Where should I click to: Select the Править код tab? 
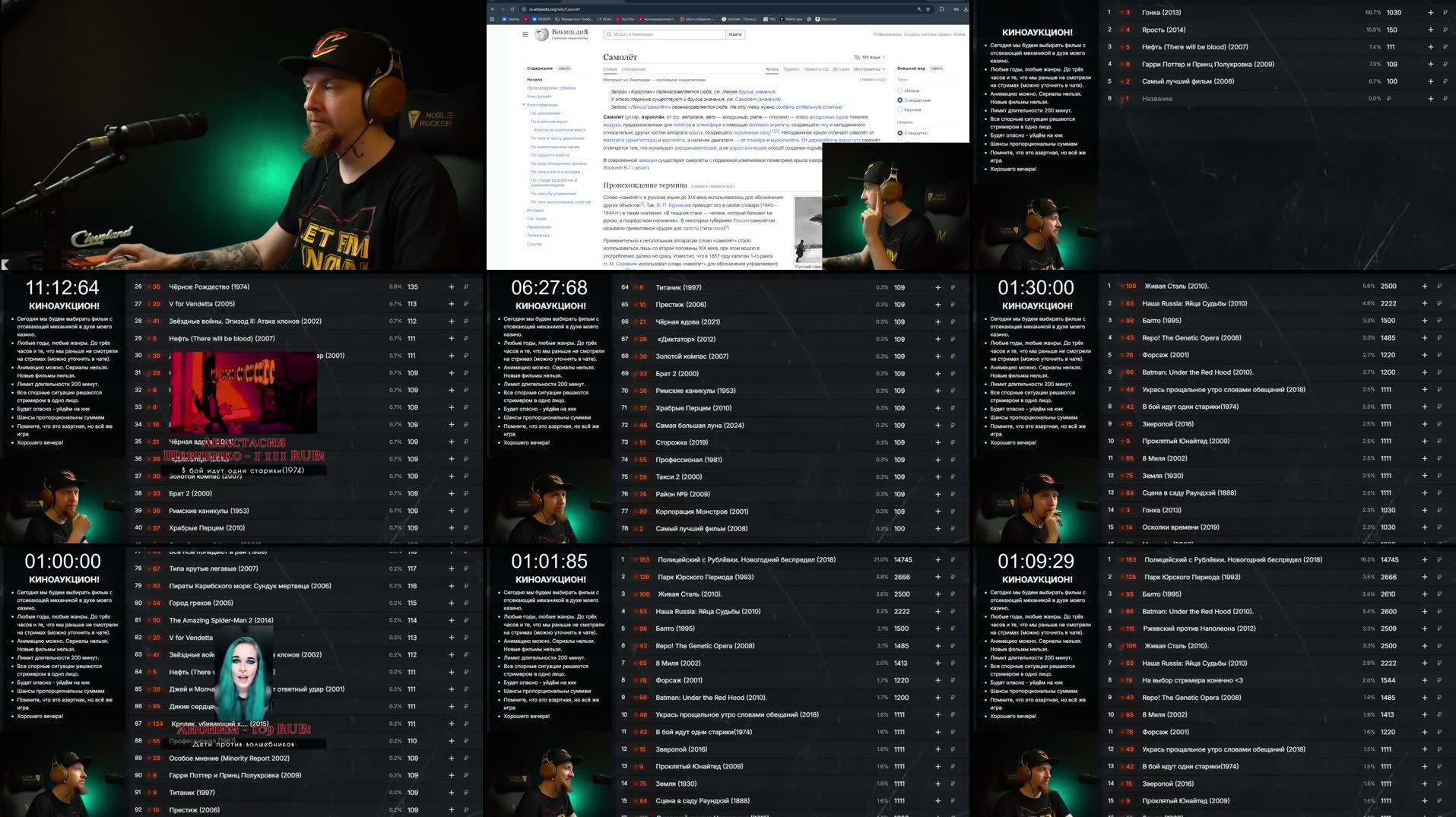tap(817, 69)
